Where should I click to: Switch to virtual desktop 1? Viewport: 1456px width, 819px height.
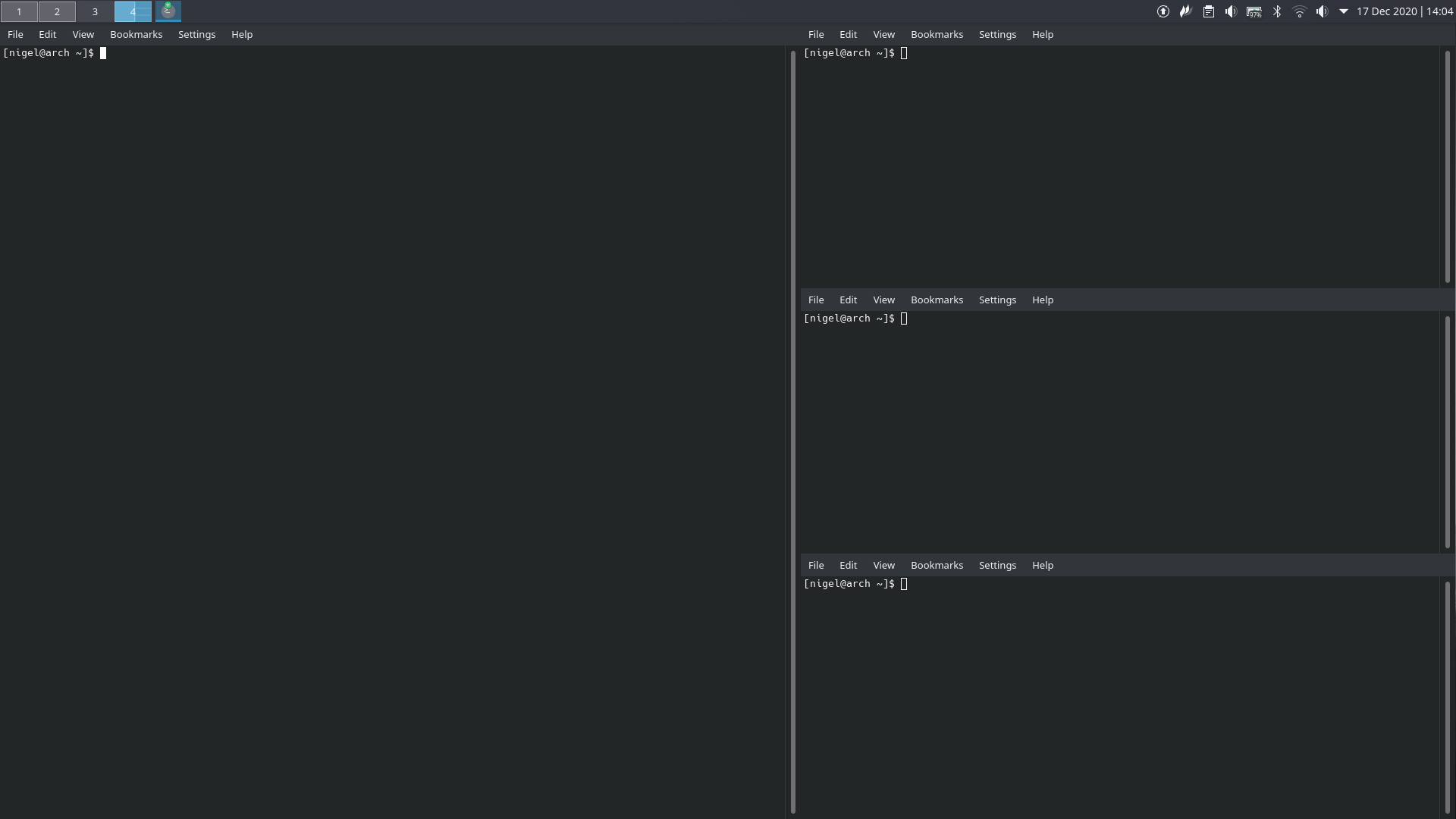coord(19,11)
